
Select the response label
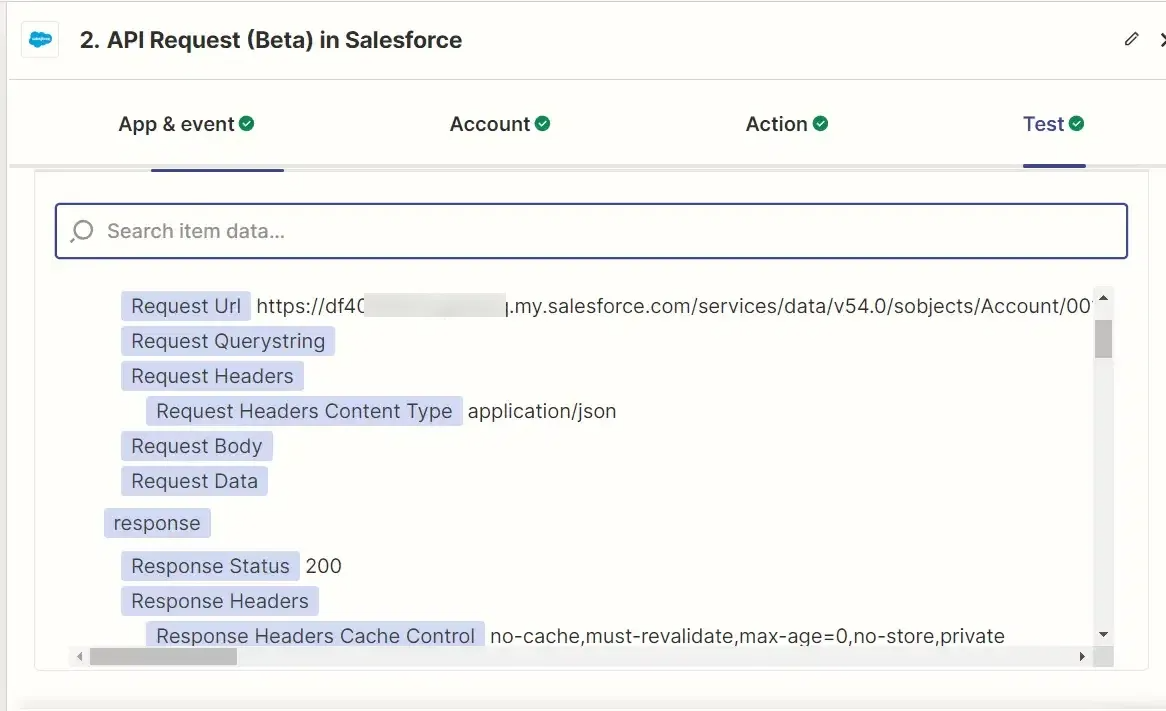[157, 524]
